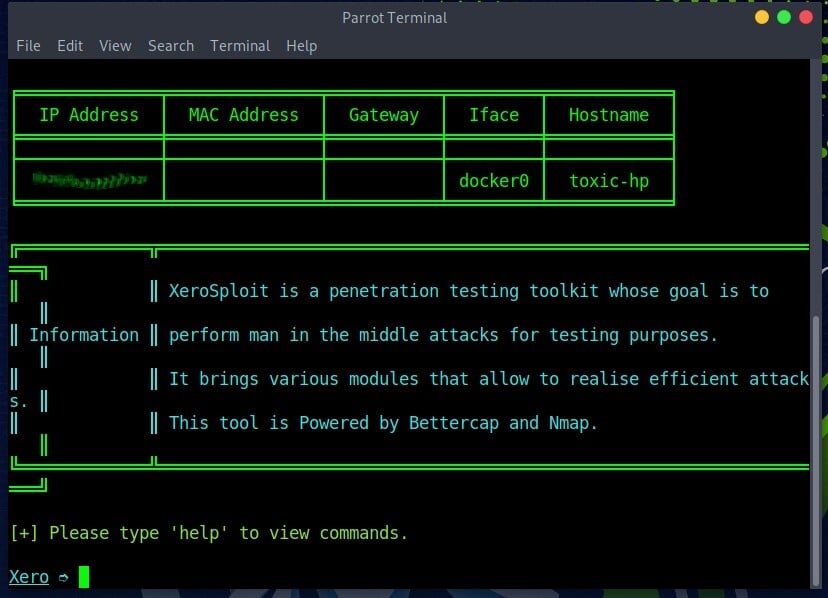This screenshot has height=598, width=828.
Task: Click the IP Address column header
Action: pyautogui.click(x=89, y=115)
